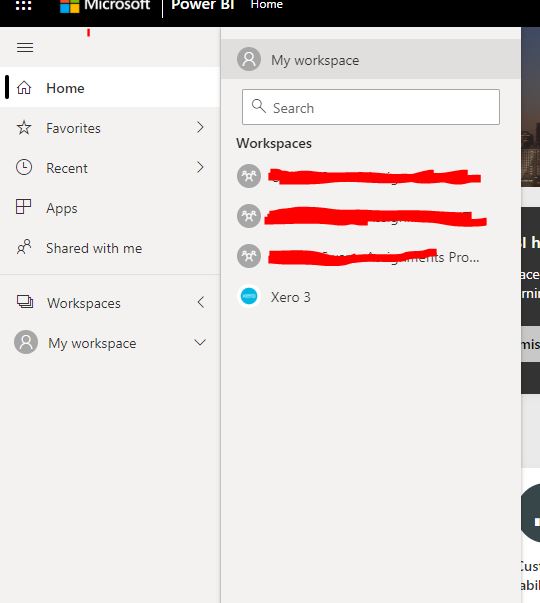Click the Microsoft logo in header
The width and height of the screenshot is (540, 603).
70,6
